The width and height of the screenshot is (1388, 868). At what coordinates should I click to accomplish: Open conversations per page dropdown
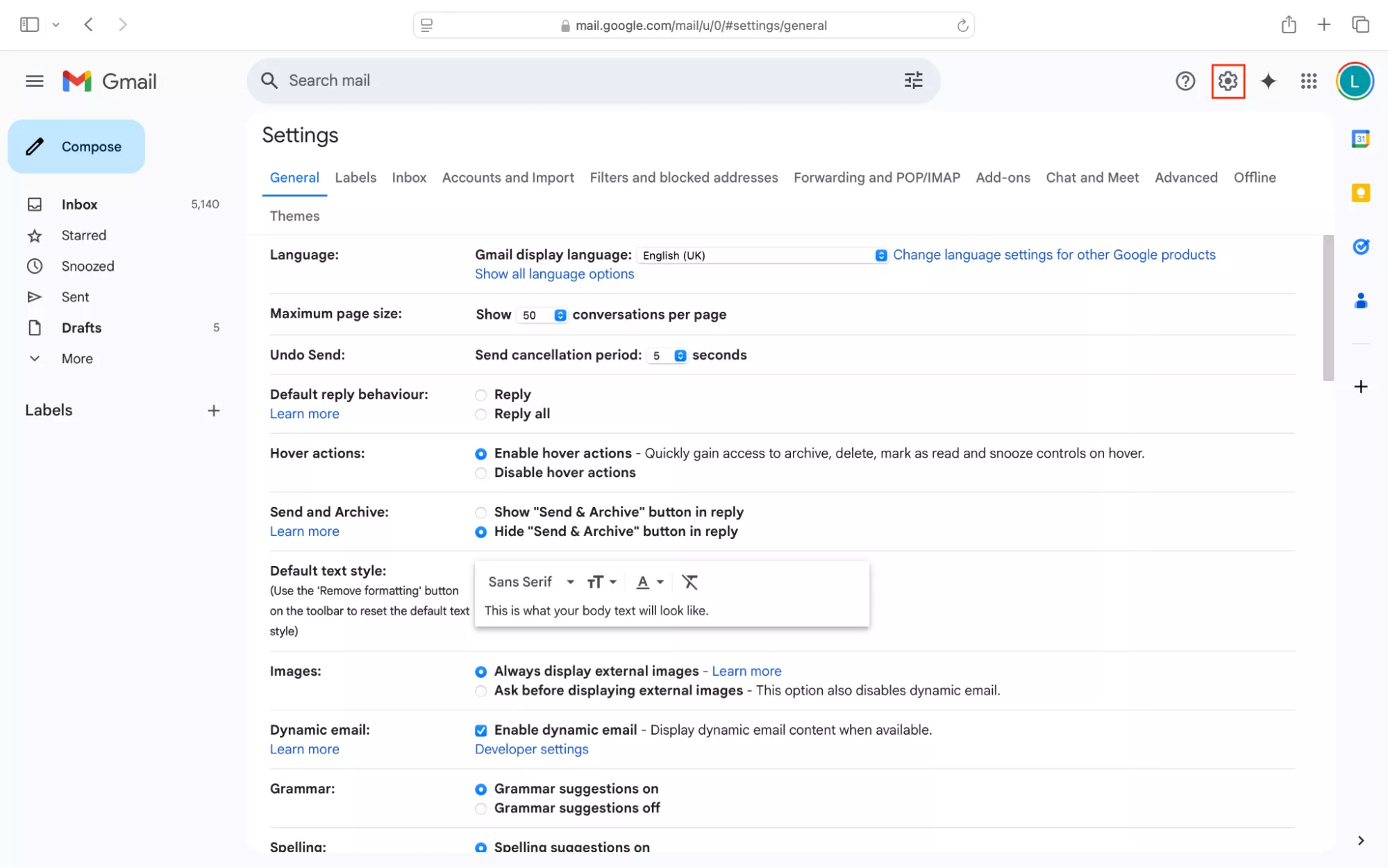pos(542,315)
